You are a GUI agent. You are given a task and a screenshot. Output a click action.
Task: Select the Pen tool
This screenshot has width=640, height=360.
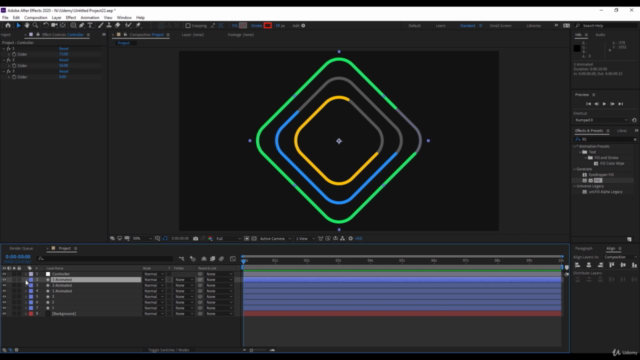coord(82,25)
